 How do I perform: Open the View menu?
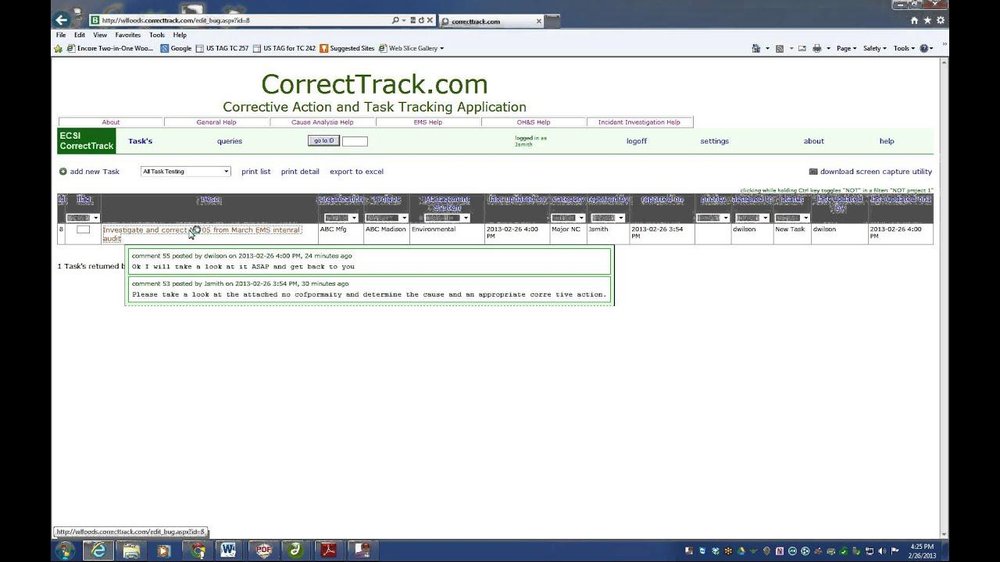point(100,35)
